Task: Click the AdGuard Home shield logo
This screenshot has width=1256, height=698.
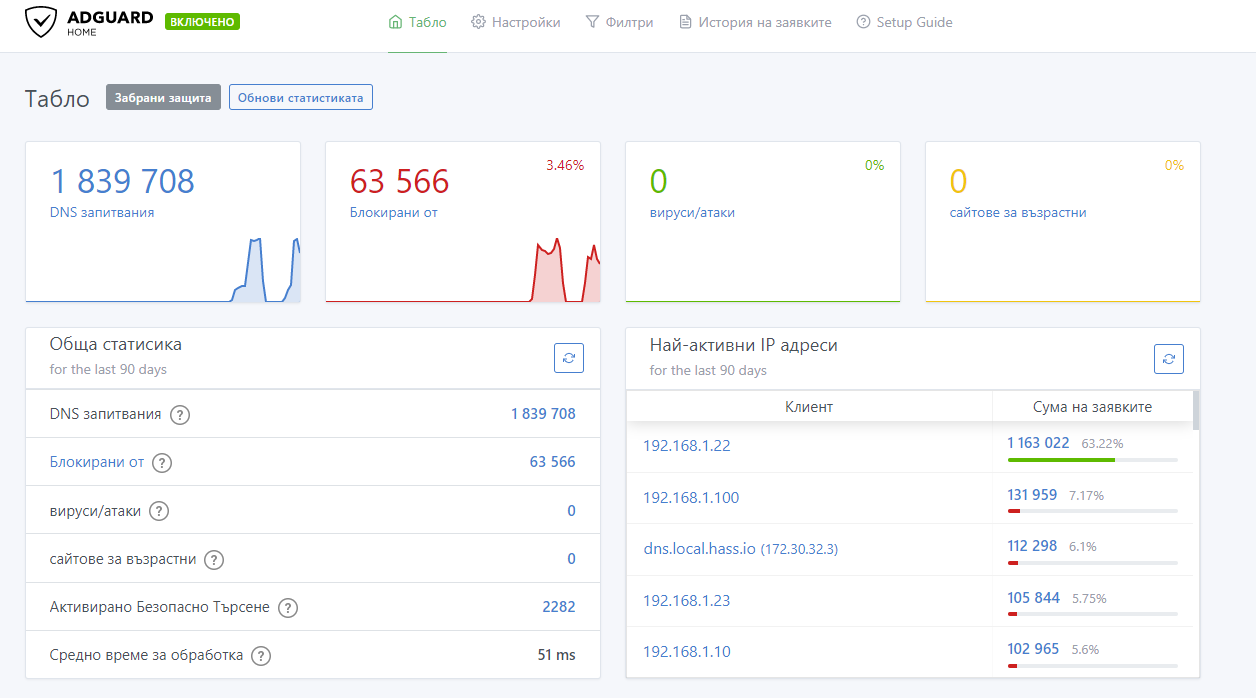Action: coord(41,22)
